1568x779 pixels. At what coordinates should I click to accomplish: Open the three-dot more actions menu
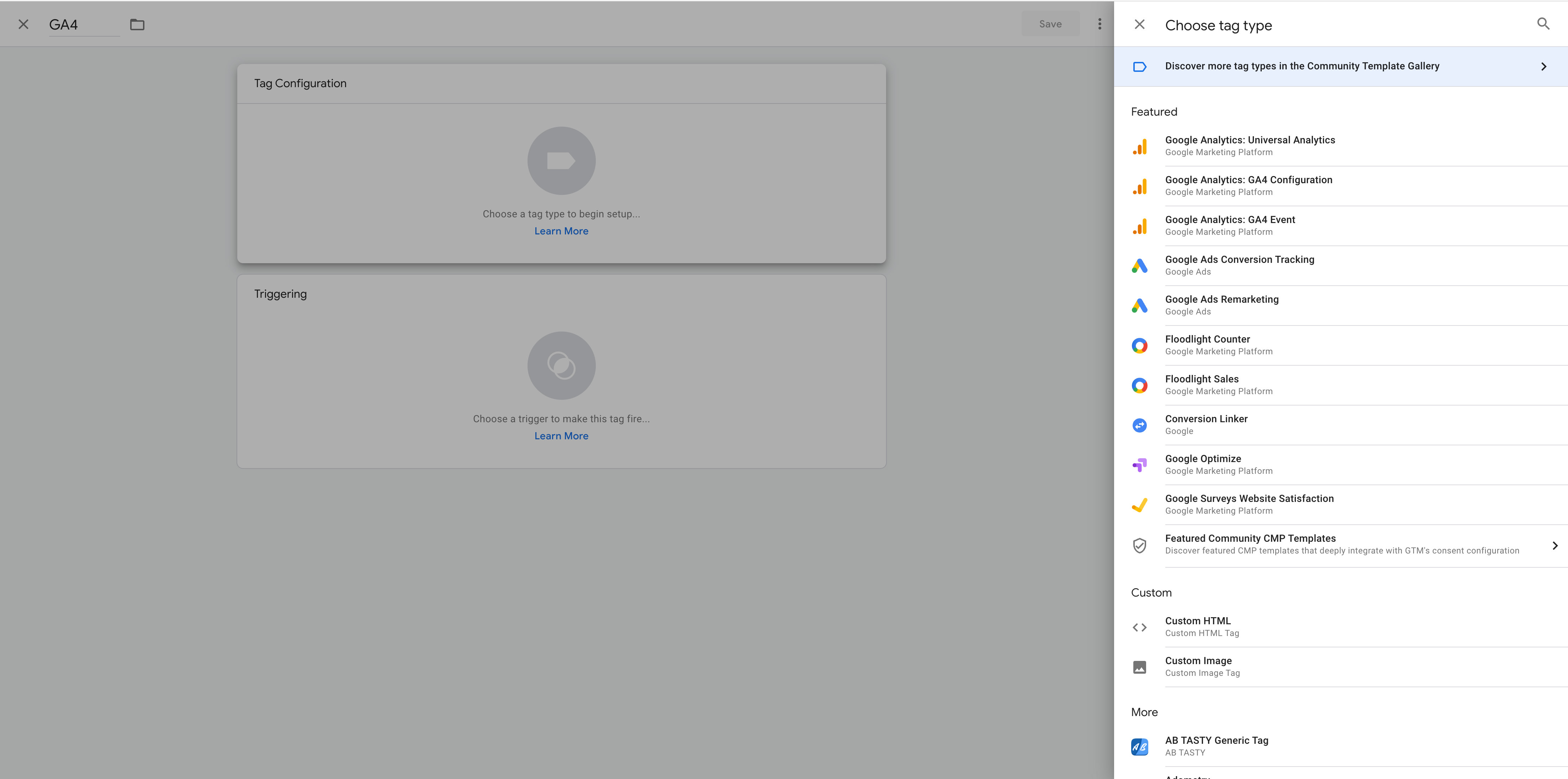[1099, 24]
